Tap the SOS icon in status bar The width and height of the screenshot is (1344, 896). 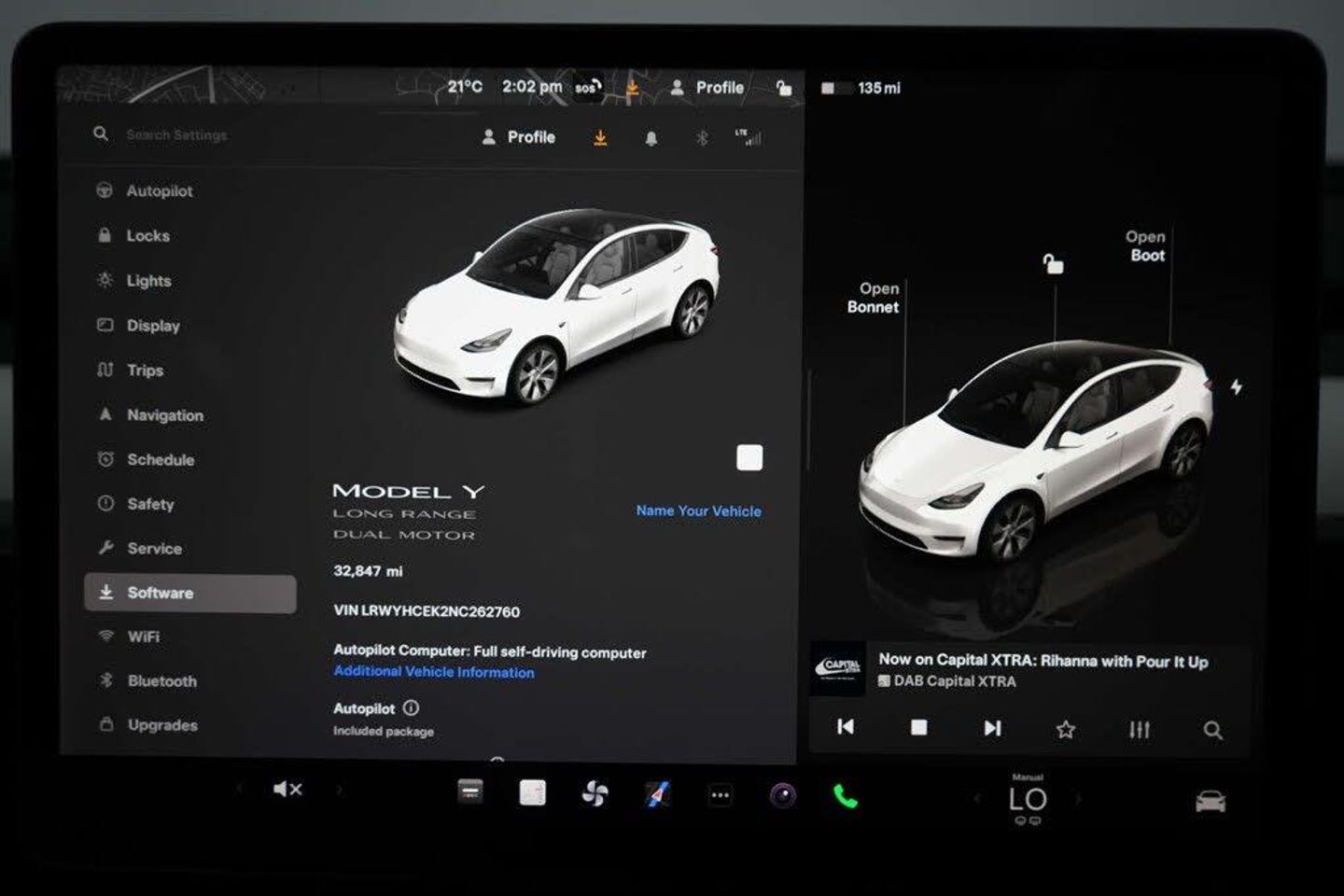[x=587, y=88]
